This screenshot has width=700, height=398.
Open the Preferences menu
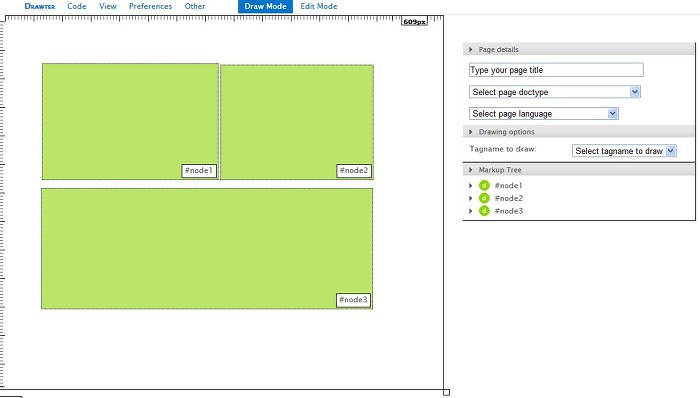point(150,6)
